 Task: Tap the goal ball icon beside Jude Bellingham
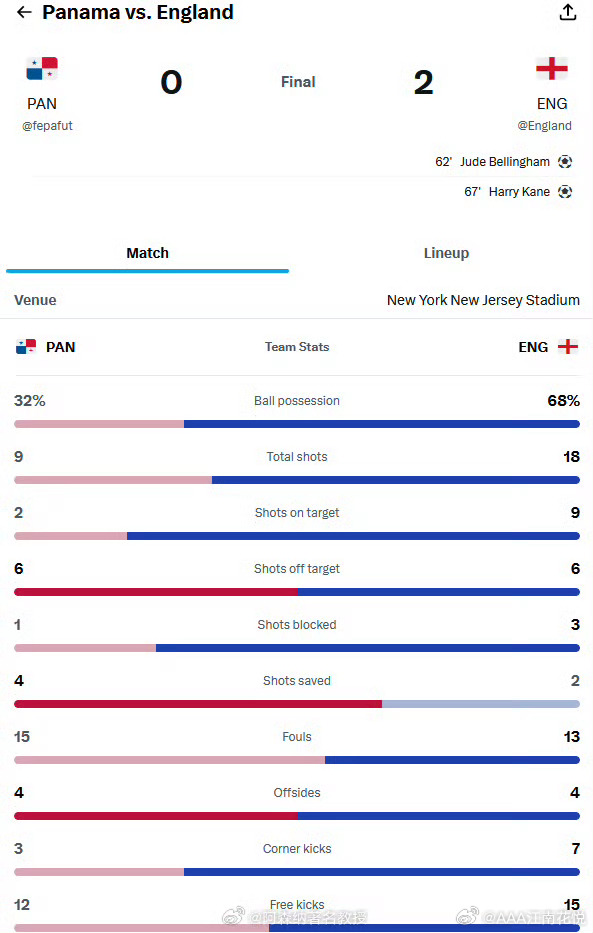(565, 162)
